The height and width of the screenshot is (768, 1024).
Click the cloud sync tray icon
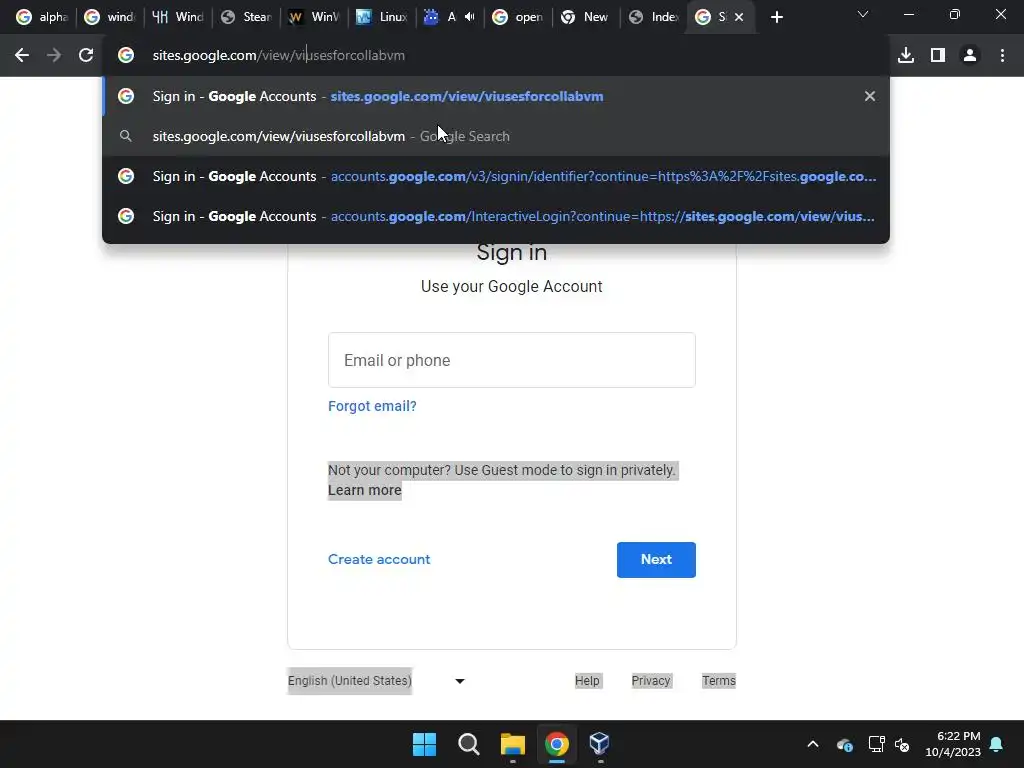pyautogui.click(x=844, y=744)
